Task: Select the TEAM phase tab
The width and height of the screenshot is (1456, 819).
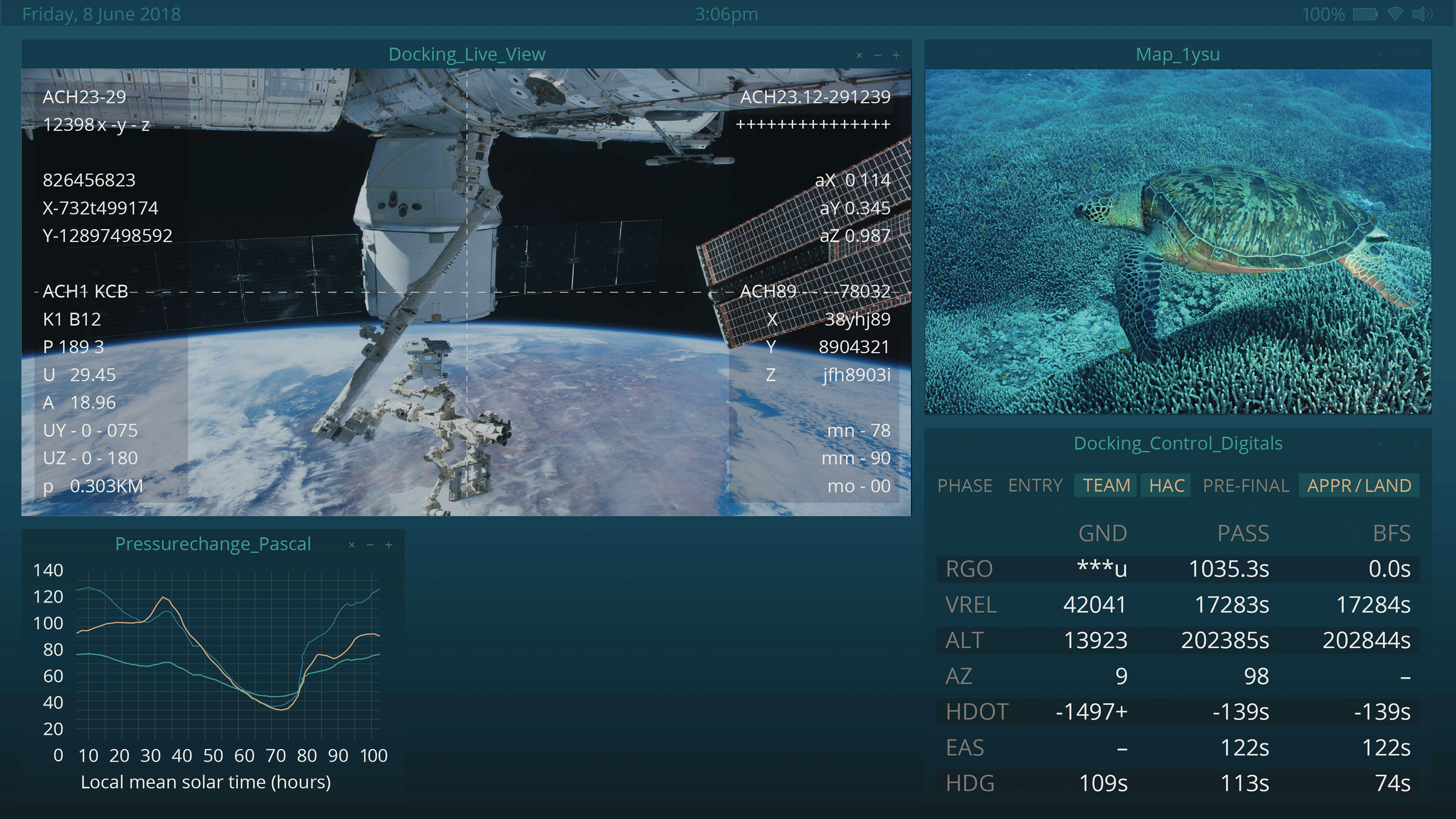Action: coord(1106,485)
